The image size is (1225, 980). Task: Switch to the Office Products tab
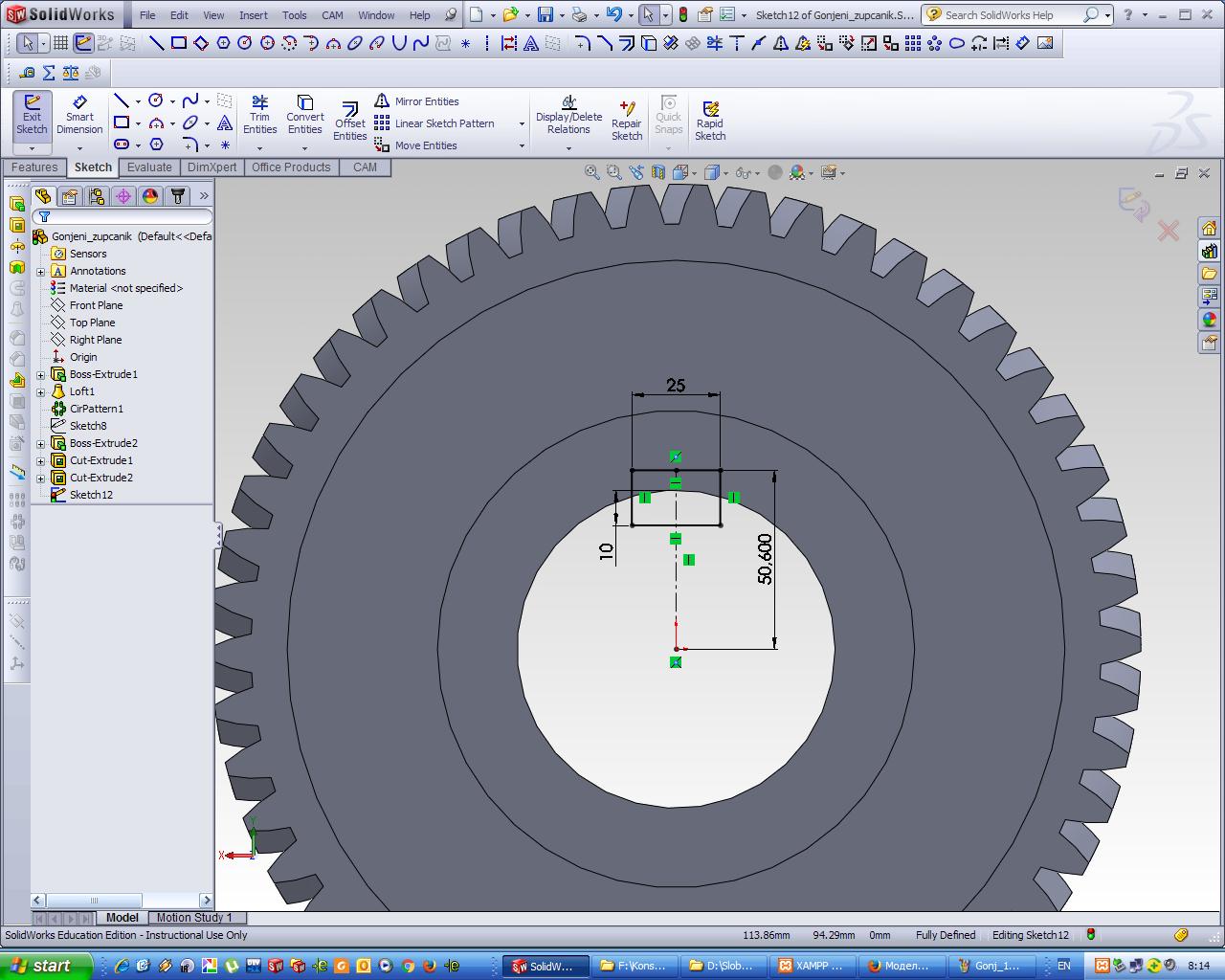point(291,167)
